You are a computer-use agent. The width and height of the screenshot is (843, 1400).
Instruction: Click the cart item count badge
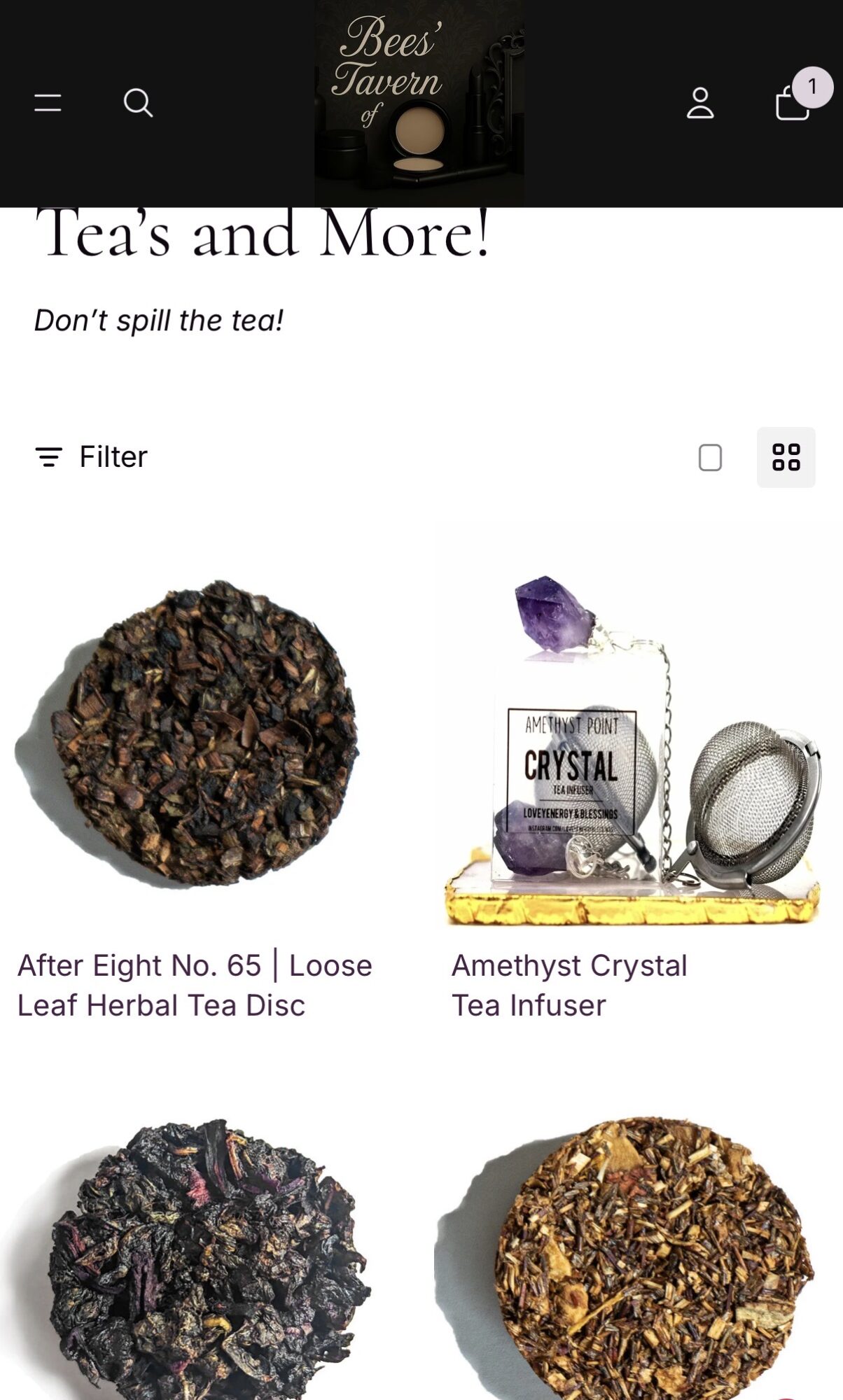pos(812,87)
